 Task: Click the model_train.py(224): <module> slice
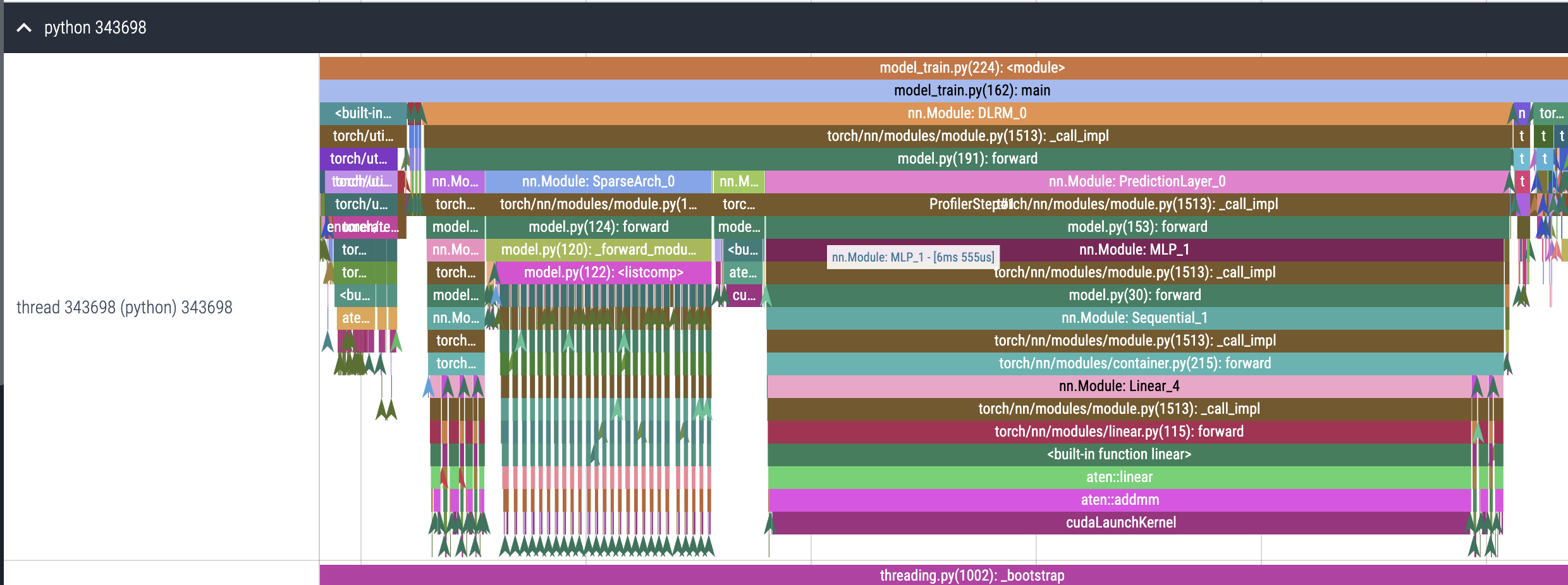pyautogui.click(x=943, y=68)
